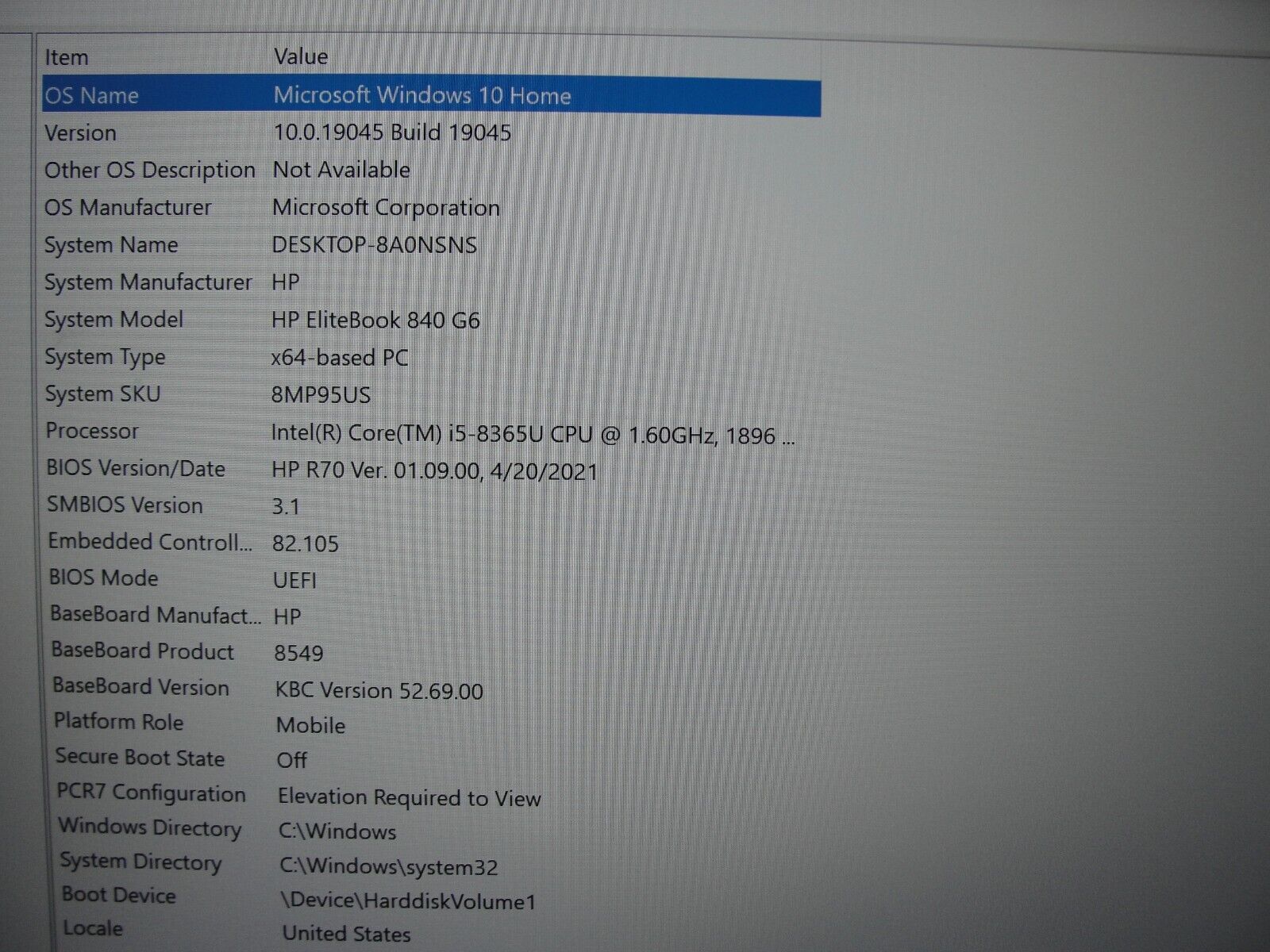The width and height of the screenshot is (1270, 952).
Task: Select the Windows Directory row
Action: (x=150, y=827)
